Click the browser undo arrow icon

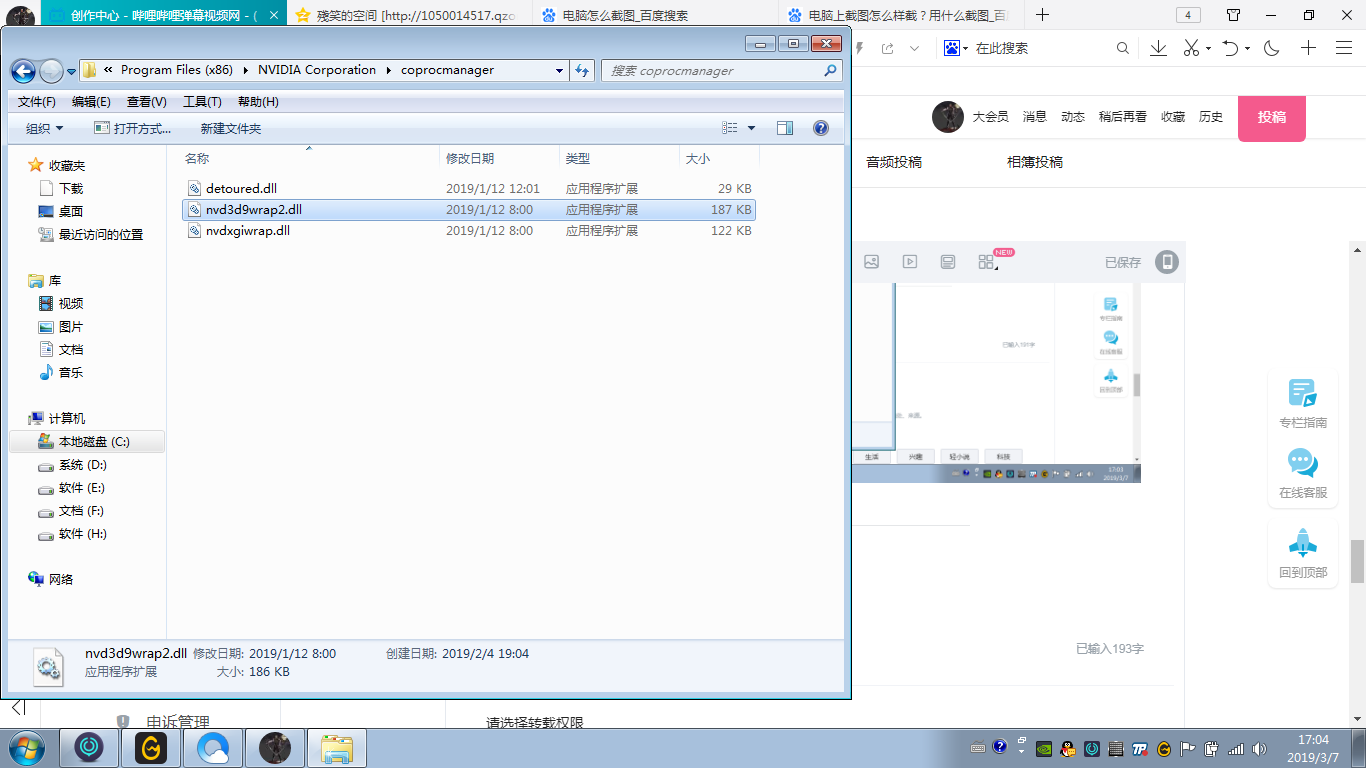pos(1231,48)
